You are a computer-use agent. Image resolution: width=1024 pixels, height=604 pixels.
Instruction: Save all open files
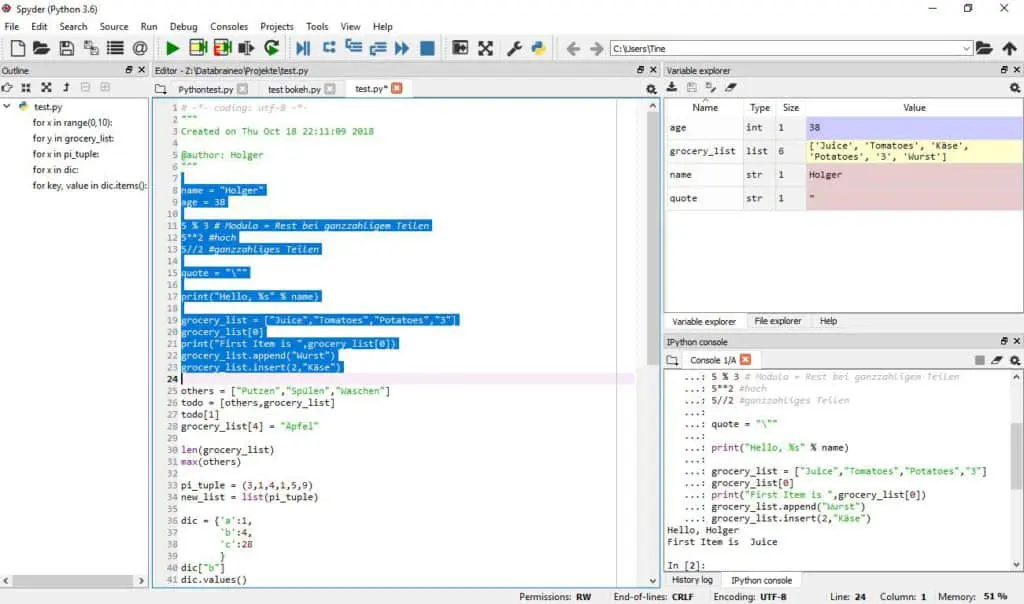91,48
